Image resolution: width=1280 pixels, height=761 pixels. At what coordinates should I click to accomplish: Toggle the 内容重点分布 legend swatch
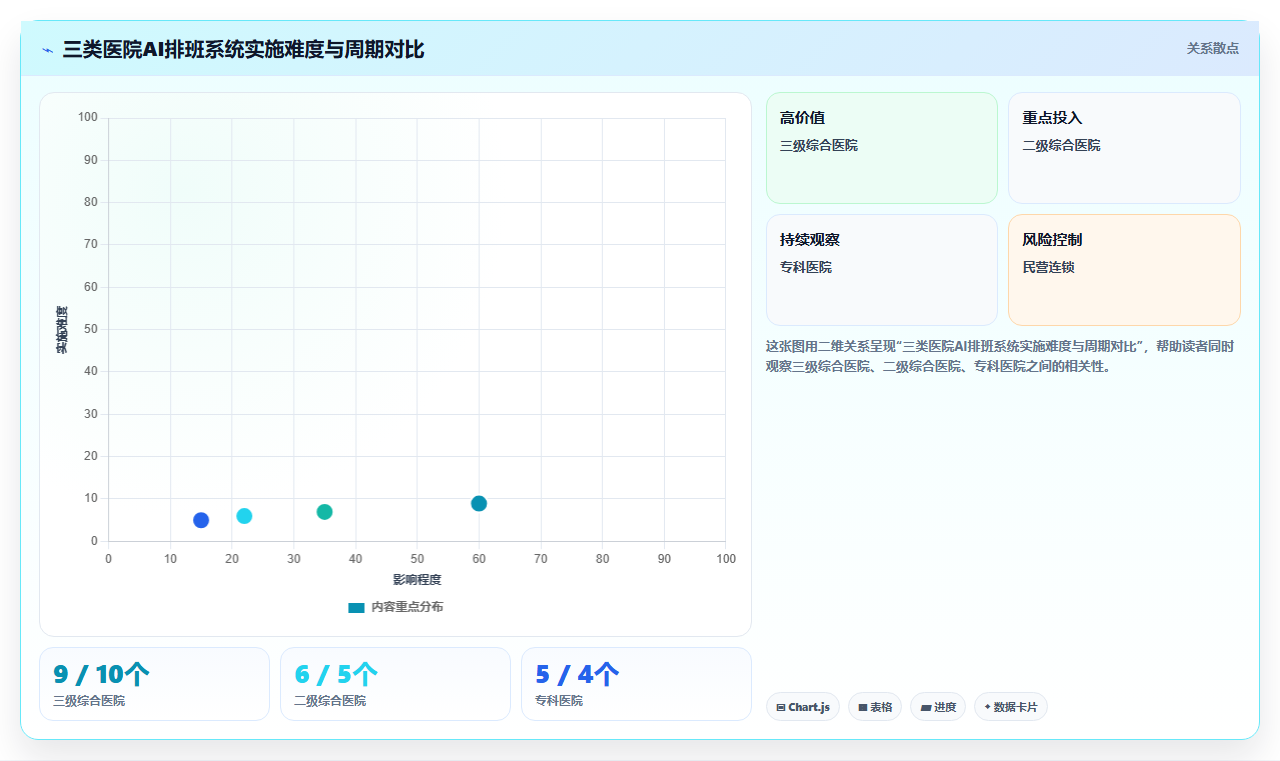(356, 607)
